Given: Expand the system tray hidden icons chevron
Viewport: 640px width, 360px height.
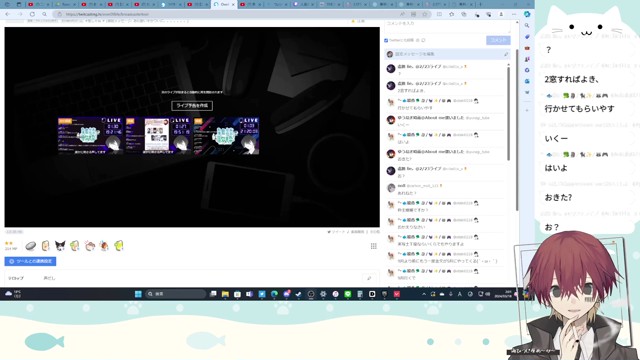Looking at the screenshot, I should pyautogui.click(x=424, y=294).
